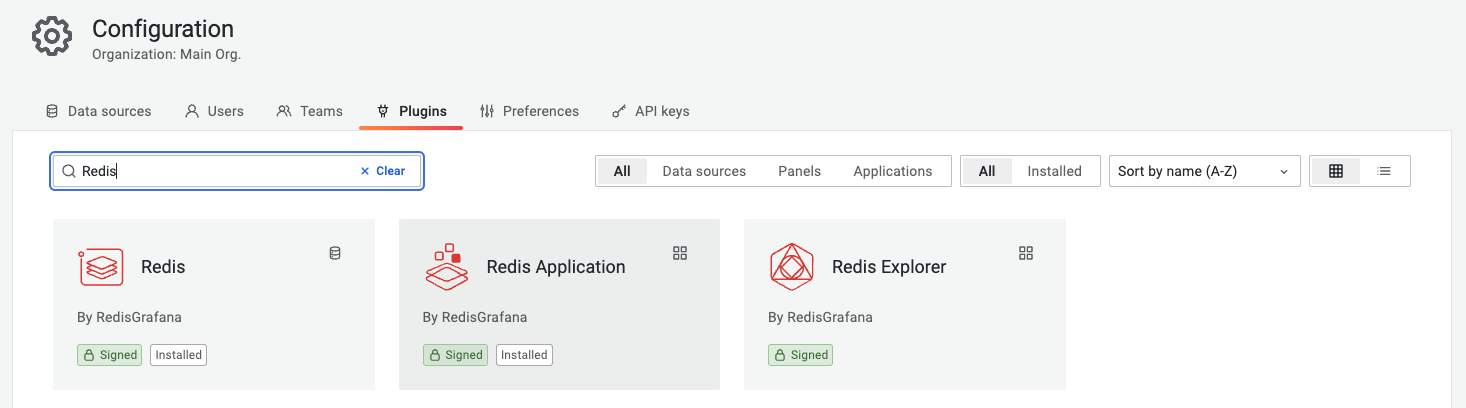Switch to grid view layout
This screenshot has height=408, width=1466.
(x=1335, y=171)
